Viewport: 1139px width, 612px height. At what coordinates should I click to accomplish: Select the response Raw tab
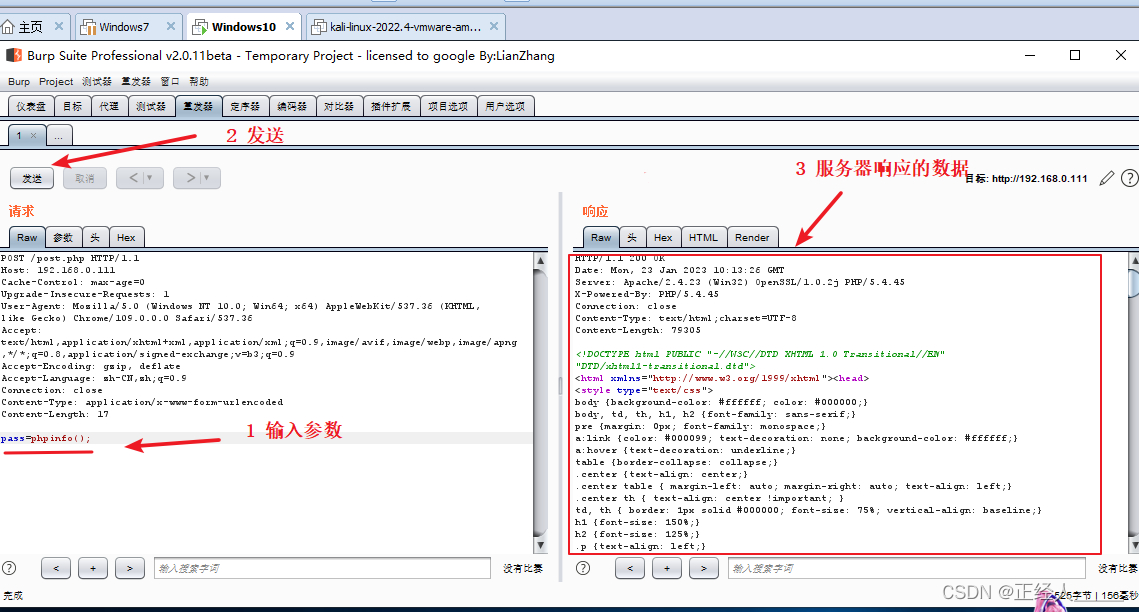[x=601, y=237]
